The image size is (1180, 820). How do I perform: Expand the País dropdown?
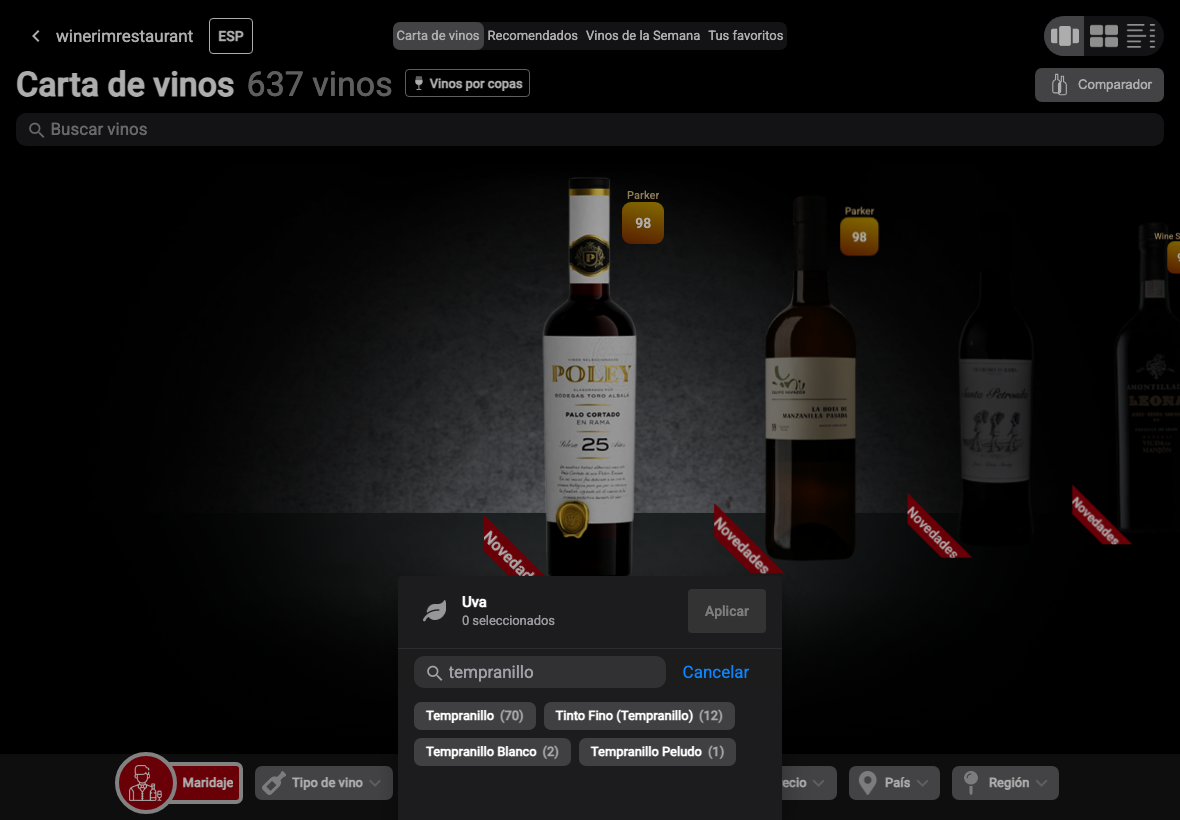(x=894, y=783)
